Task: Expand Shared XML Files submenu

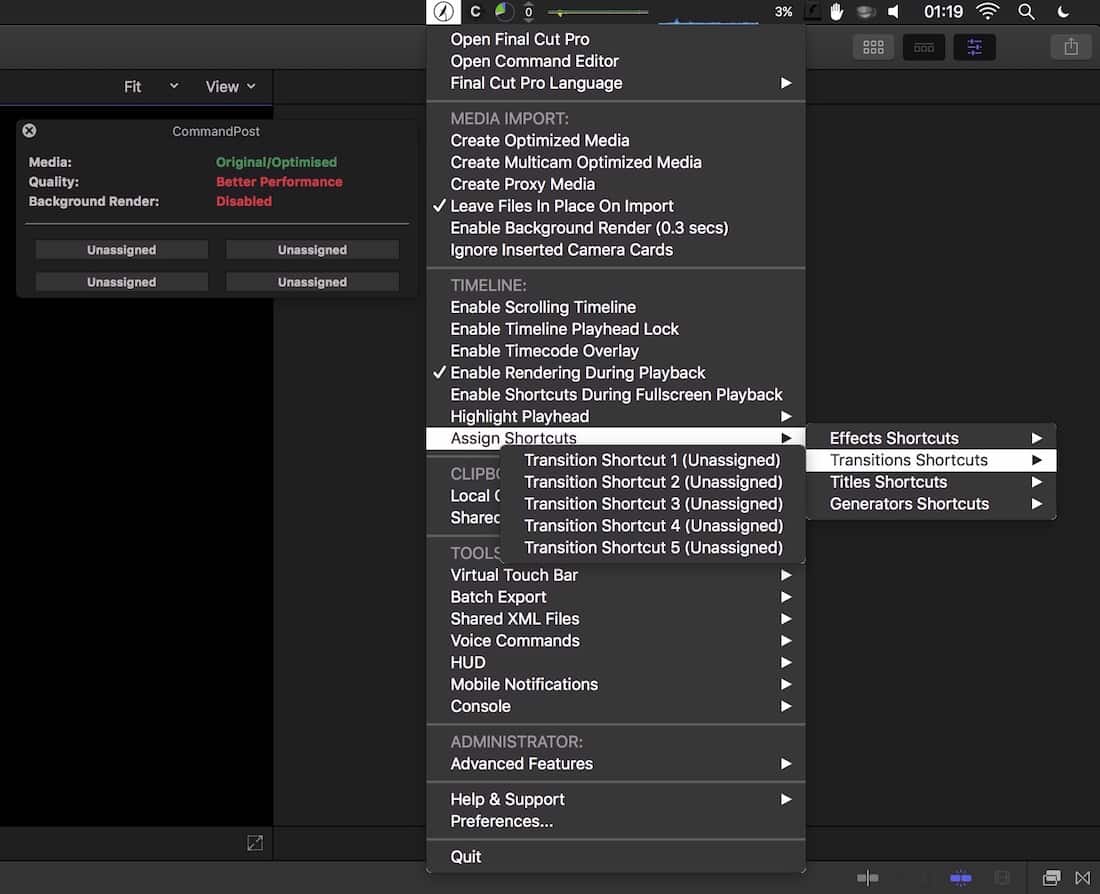Action: pos(616,618)
